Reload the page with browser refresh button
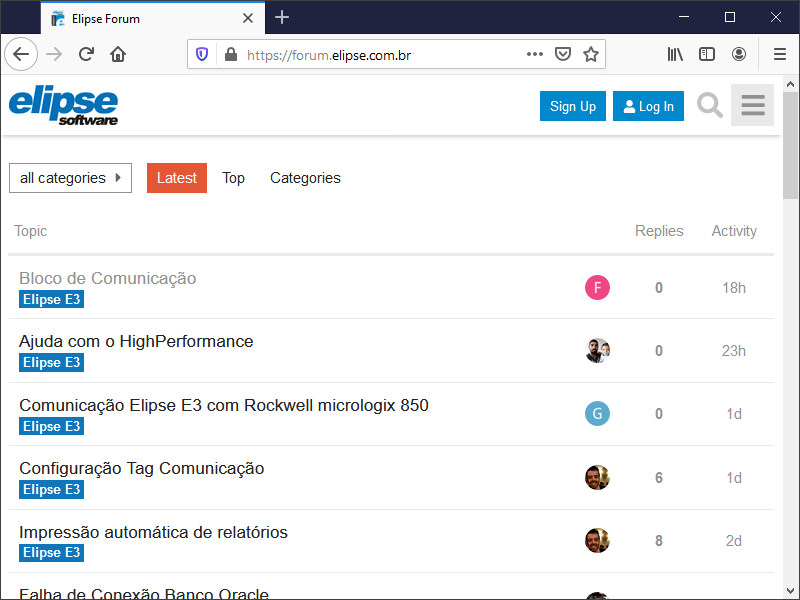 86,54
